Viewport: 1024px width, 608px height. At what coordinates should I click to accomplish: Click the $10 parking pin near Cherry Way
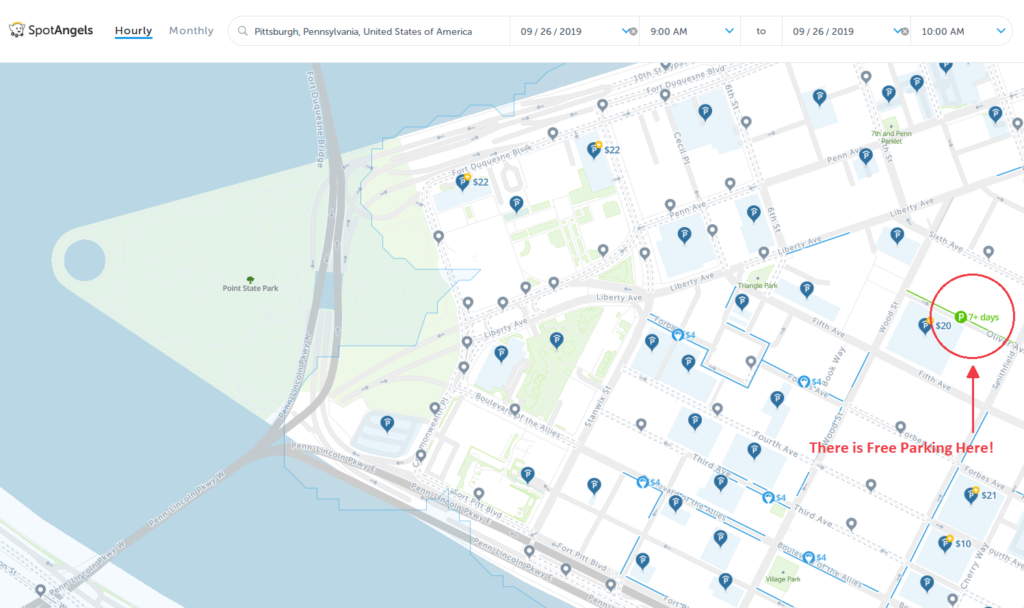(943, 544)
